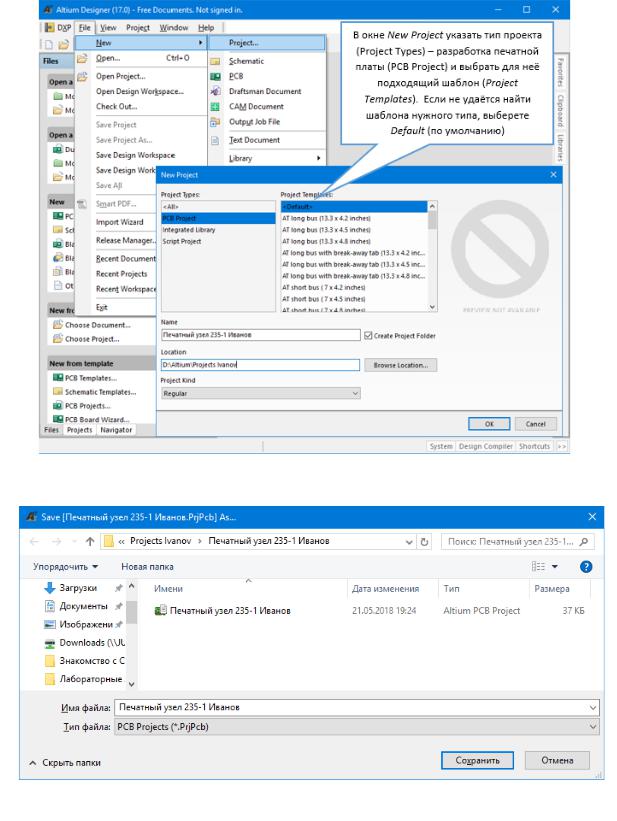This screenshot has height=821, width=617.
Task: Click the Text Document icon
Action: coord(215,140)
